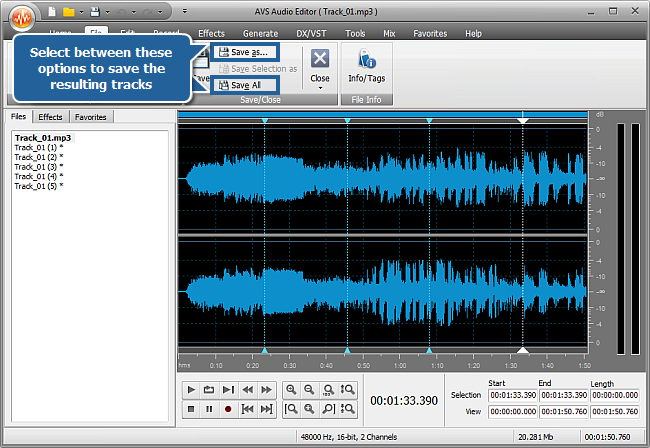This screenshot has height=448, width=650.
Task: Jump to track end button
Action: tap(267, 409)
